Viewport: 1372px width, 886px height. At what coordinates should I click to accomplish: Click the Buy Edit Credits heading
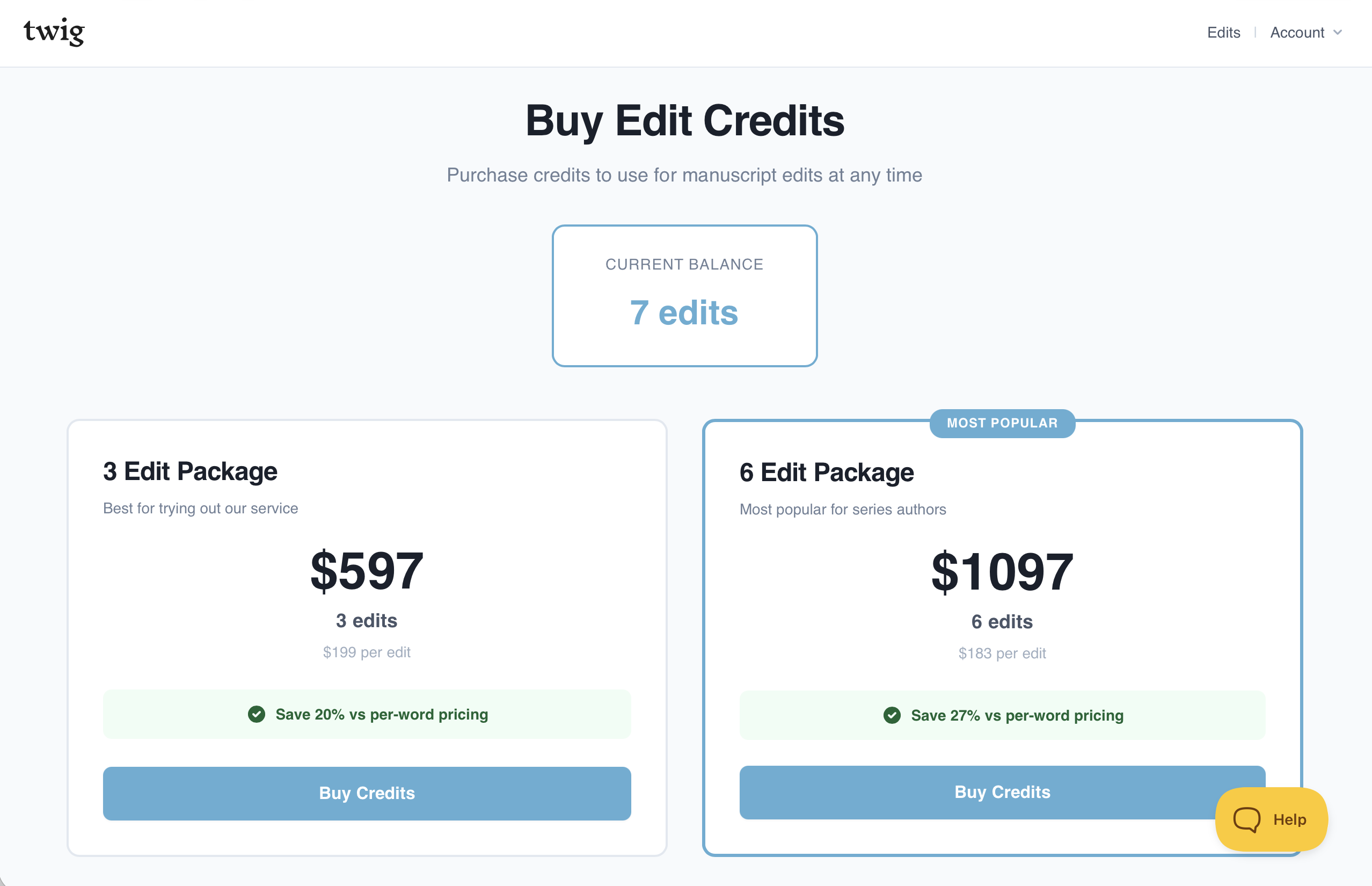(x=685, y=121)
